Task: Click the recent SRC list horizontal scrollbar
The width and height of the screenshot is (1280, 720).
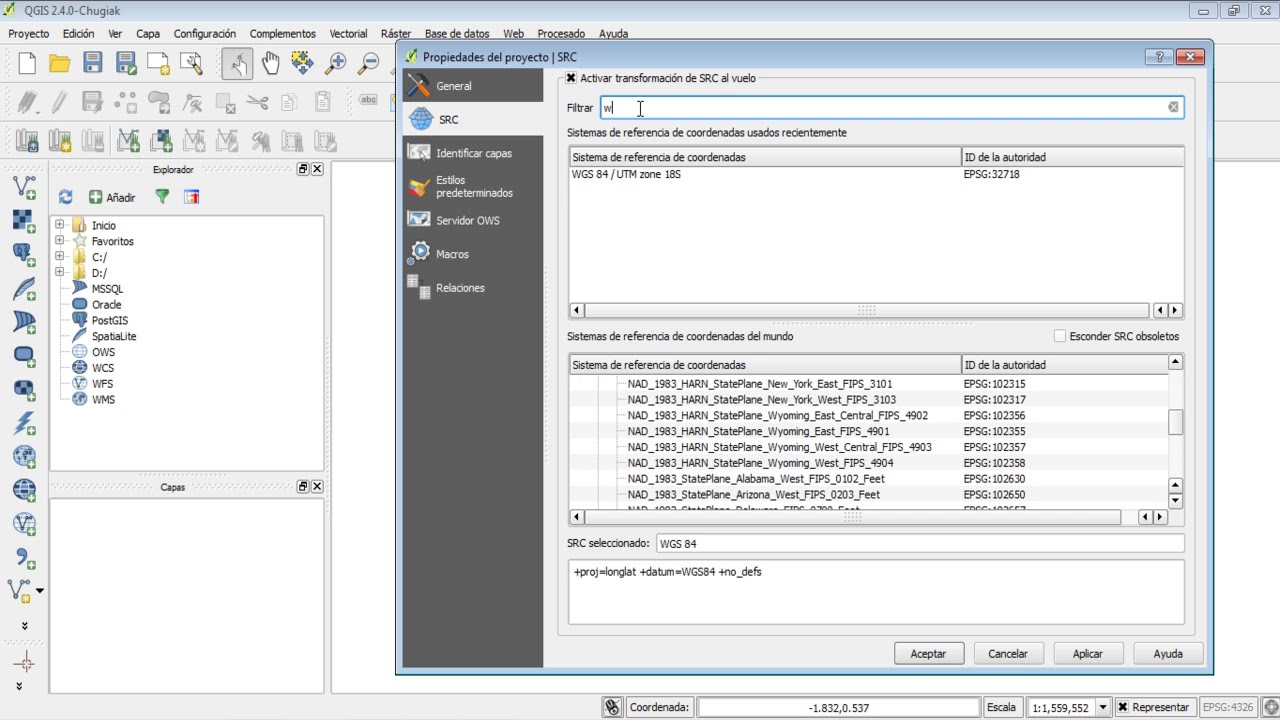Action: point(867,311)
